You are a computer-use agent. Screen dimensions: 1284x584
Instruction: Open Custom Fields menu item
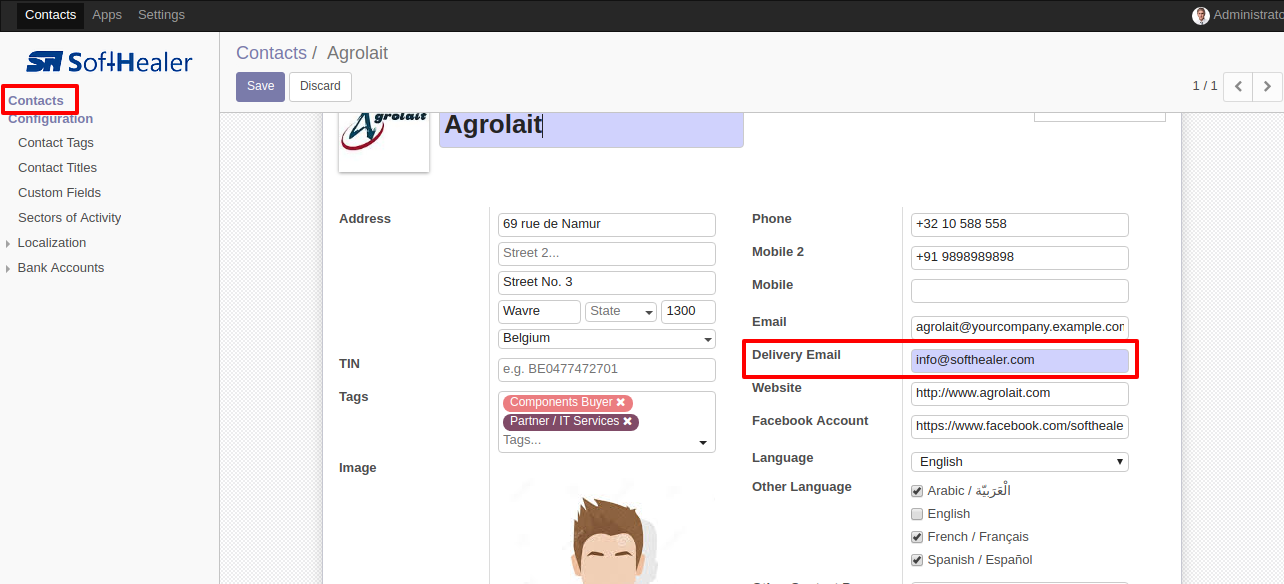(60, 193)
